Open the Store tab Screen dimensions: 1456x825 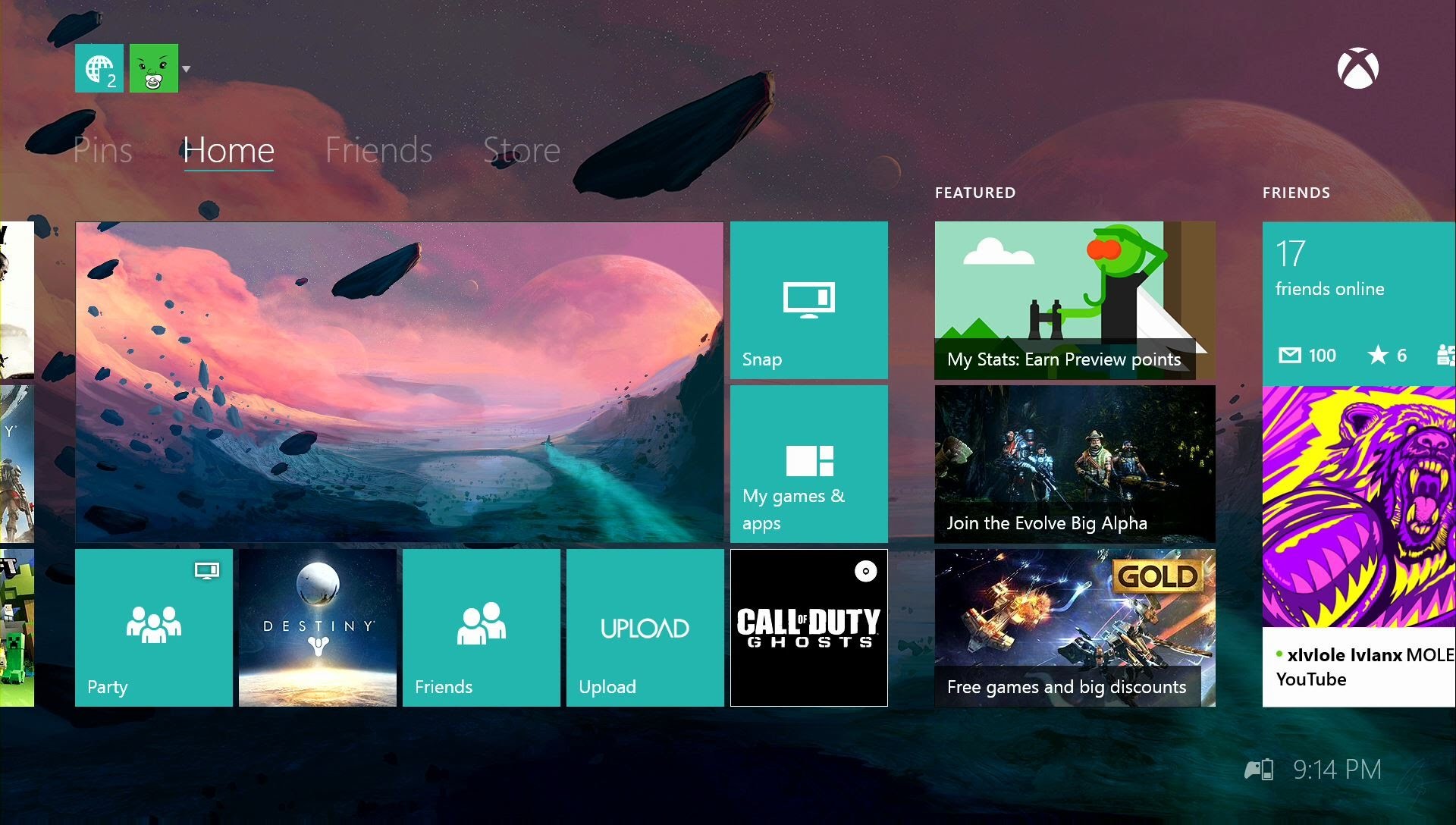[x=522, y=150]
